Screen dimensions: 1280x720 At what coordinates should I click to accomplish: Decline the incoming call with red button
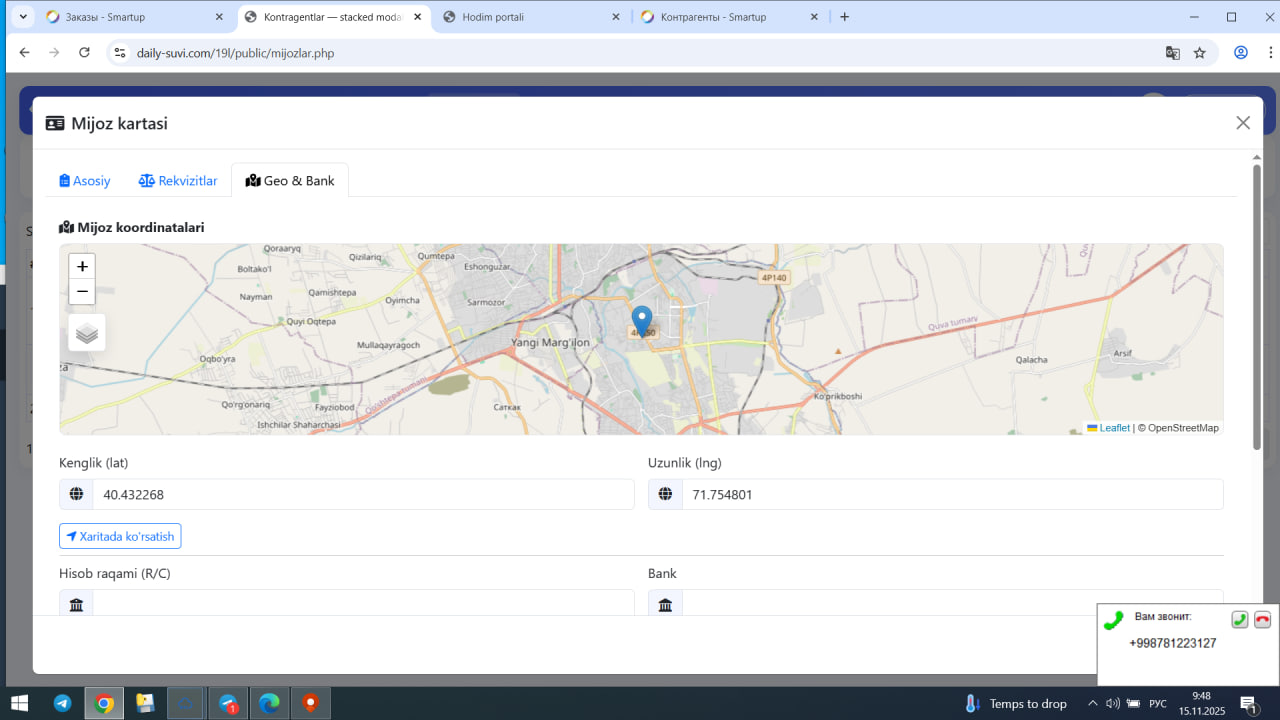coord(1262,620)
